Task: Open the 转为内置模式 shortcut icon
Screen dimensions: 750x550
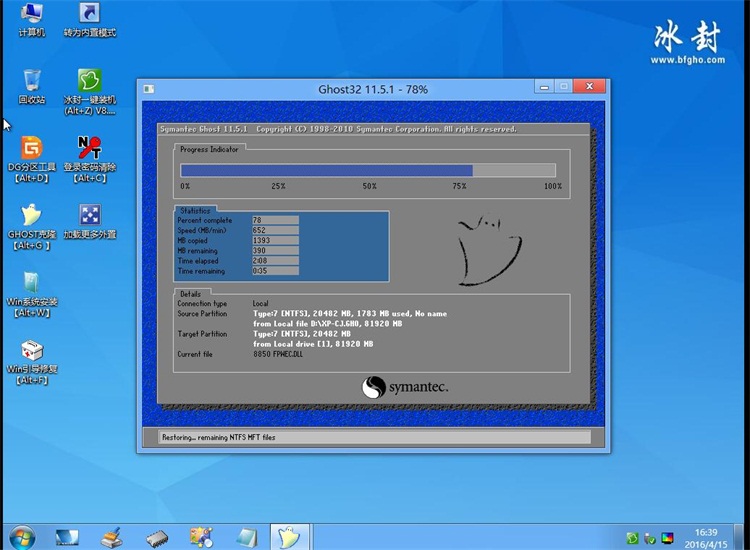Action: (89, 19)
